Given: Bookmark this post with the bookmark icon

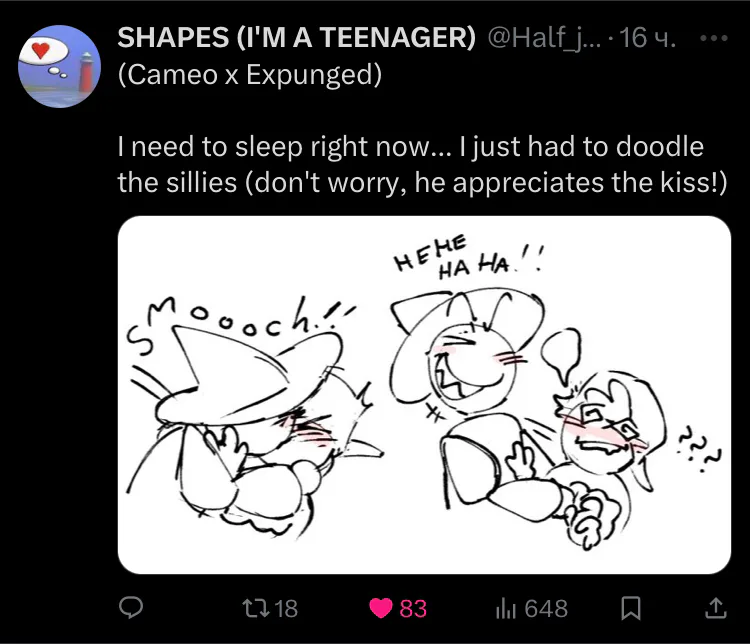Looking at the screenshot, I should pos(630,609).
